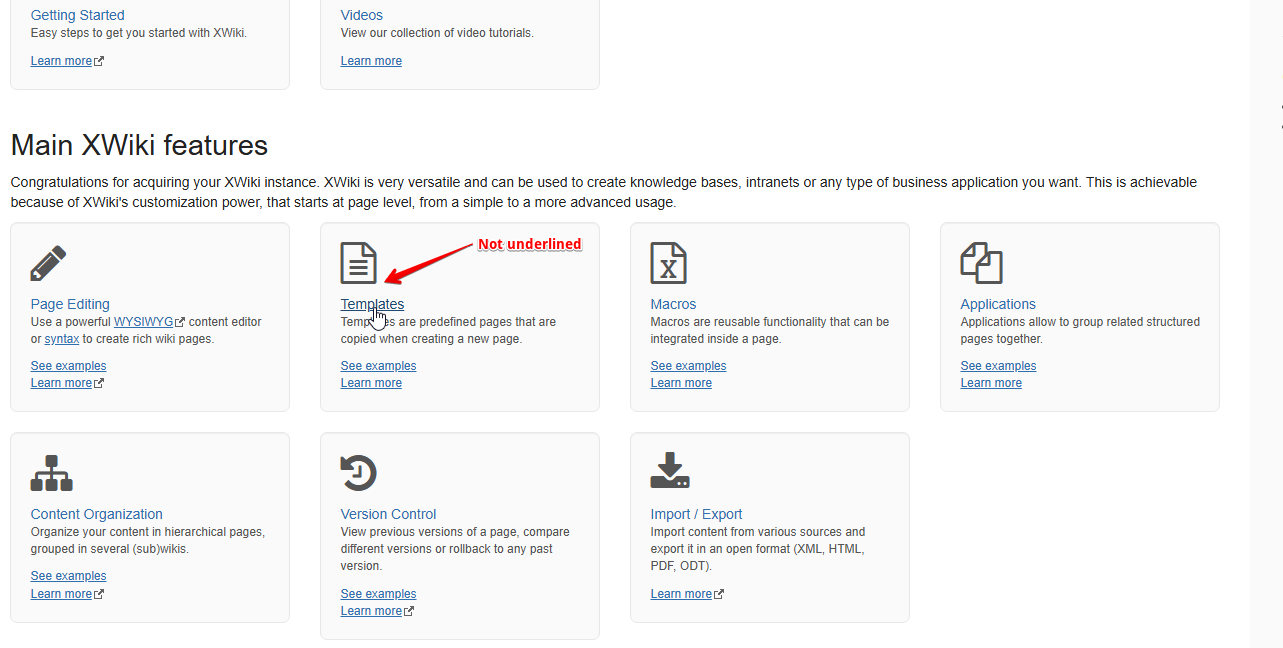Click the download icon above Import / Export
Viewport: 1283px width, 648px height.
click(x=670, y=470)
